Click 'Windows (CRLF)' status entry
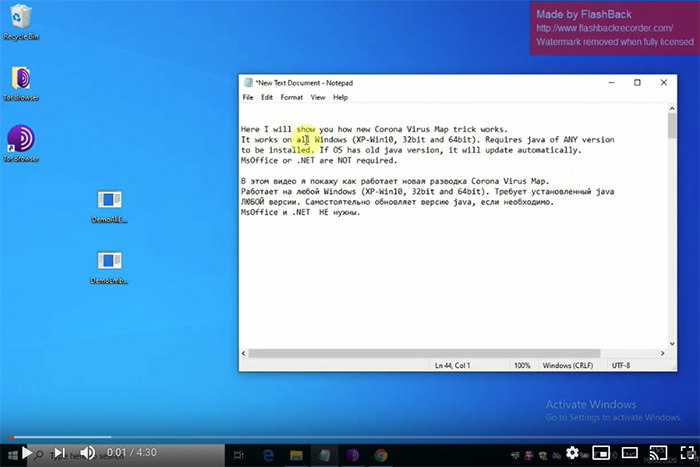Screen dimensions: 700x467 (567, 365)
